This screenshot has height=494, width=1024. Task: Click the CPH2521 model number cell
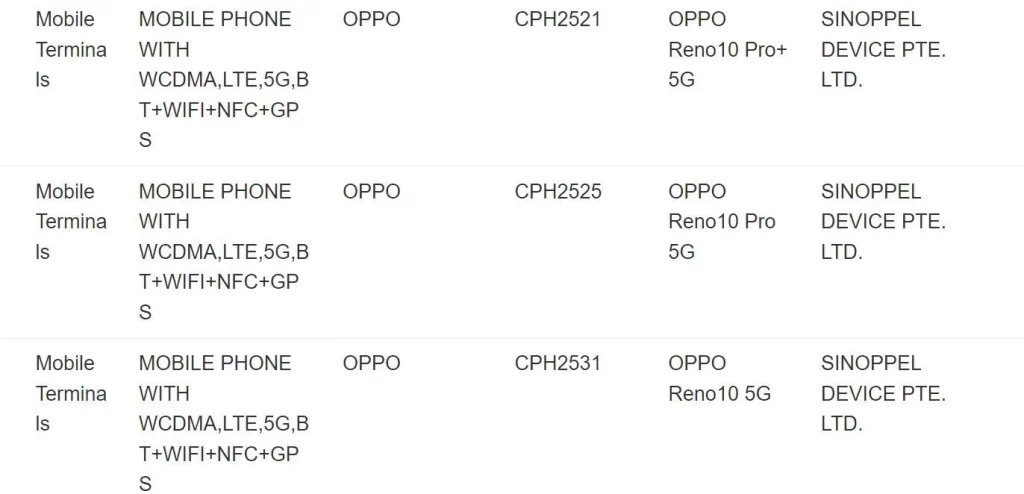(x=557, y=19)
